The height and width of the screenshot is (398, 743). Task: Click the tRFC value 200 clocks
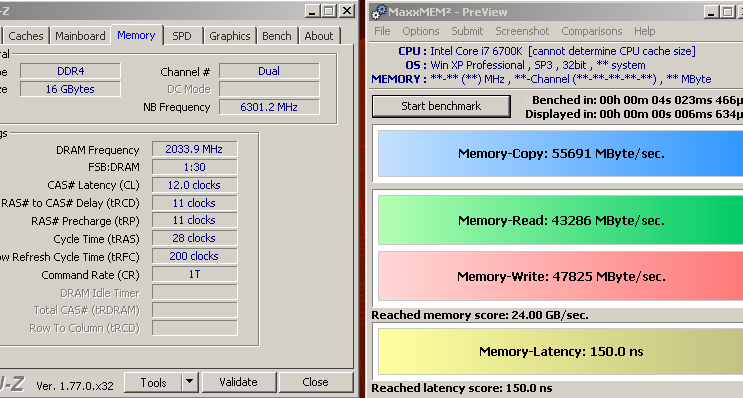(x=194, y=256)
